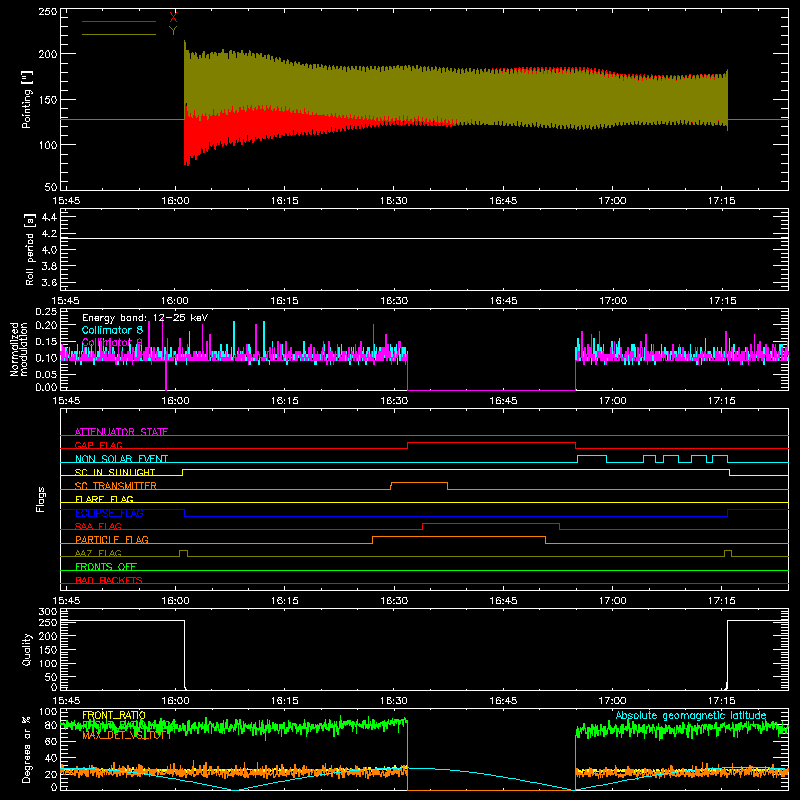This screenshot has height=800, width=800.
Task: Click the 4.4 tick on Roll period axis
Action: pos(49,217)
